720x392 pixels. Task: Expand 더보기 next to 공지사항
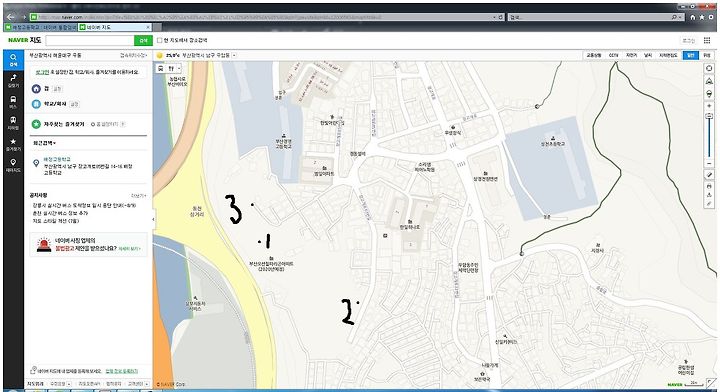click(138, 196)
